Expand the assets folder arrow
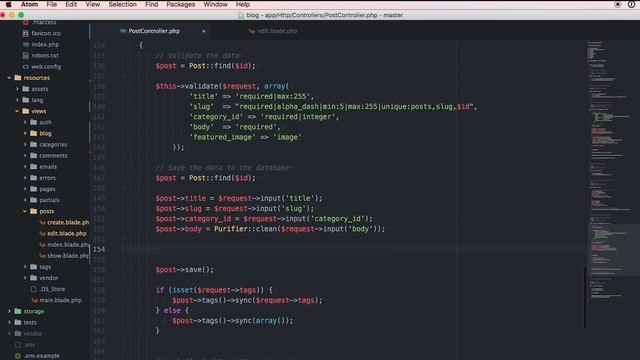Image resolution: width=640 pixels, height=360 pixels. point(17,89)
